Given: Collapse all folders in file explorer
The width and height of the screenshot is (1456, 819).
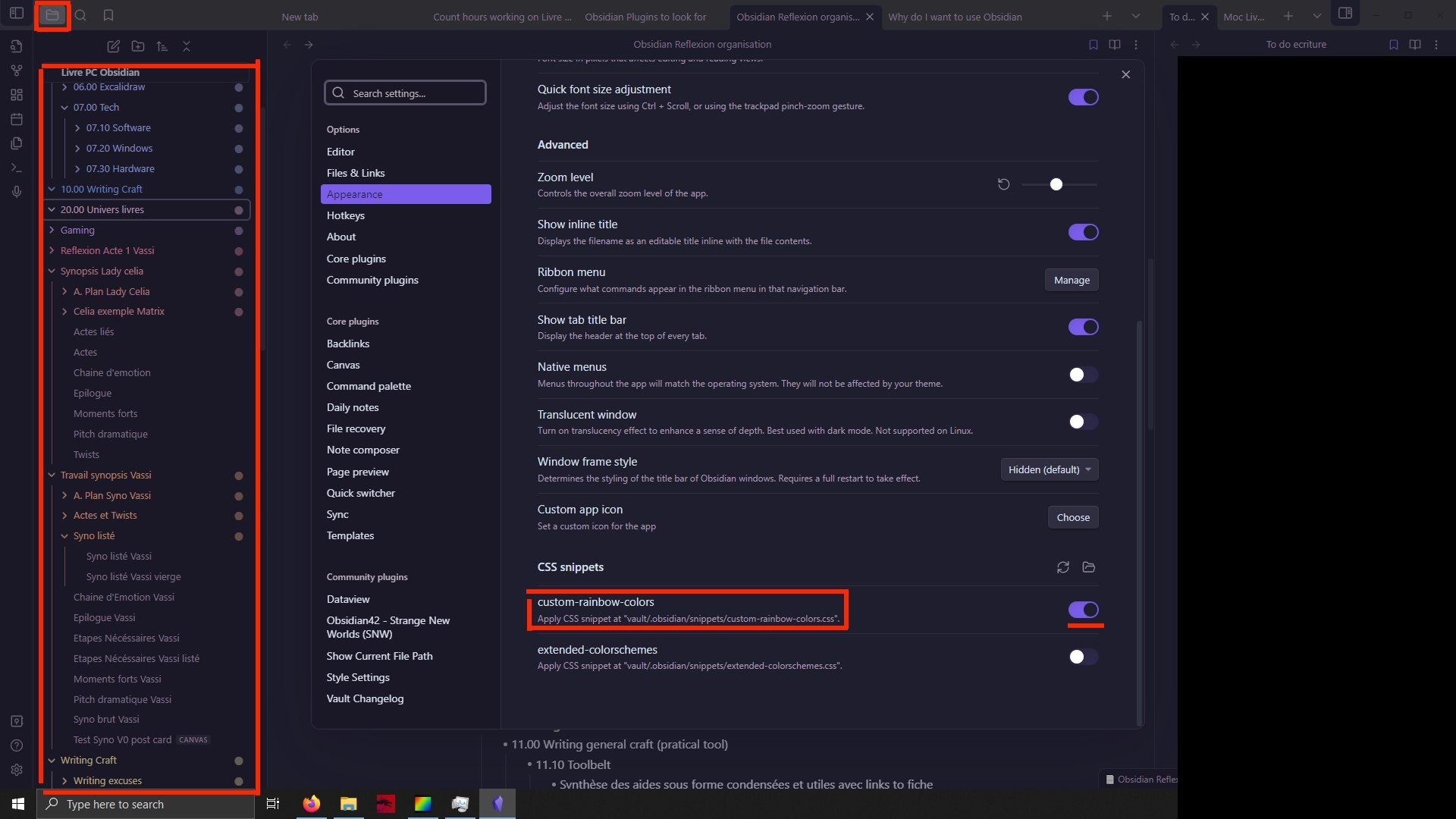Looking at the screenshot, I should pos(187,46).
